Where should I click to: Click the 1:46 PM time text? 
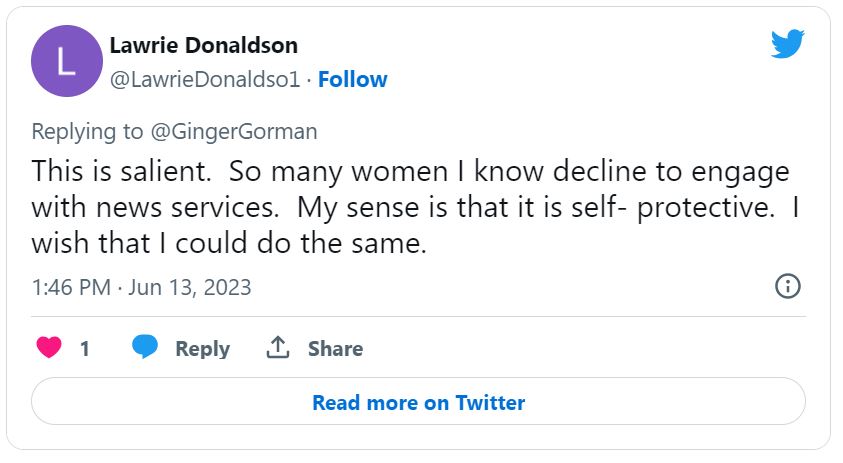(x=70, y=288)
